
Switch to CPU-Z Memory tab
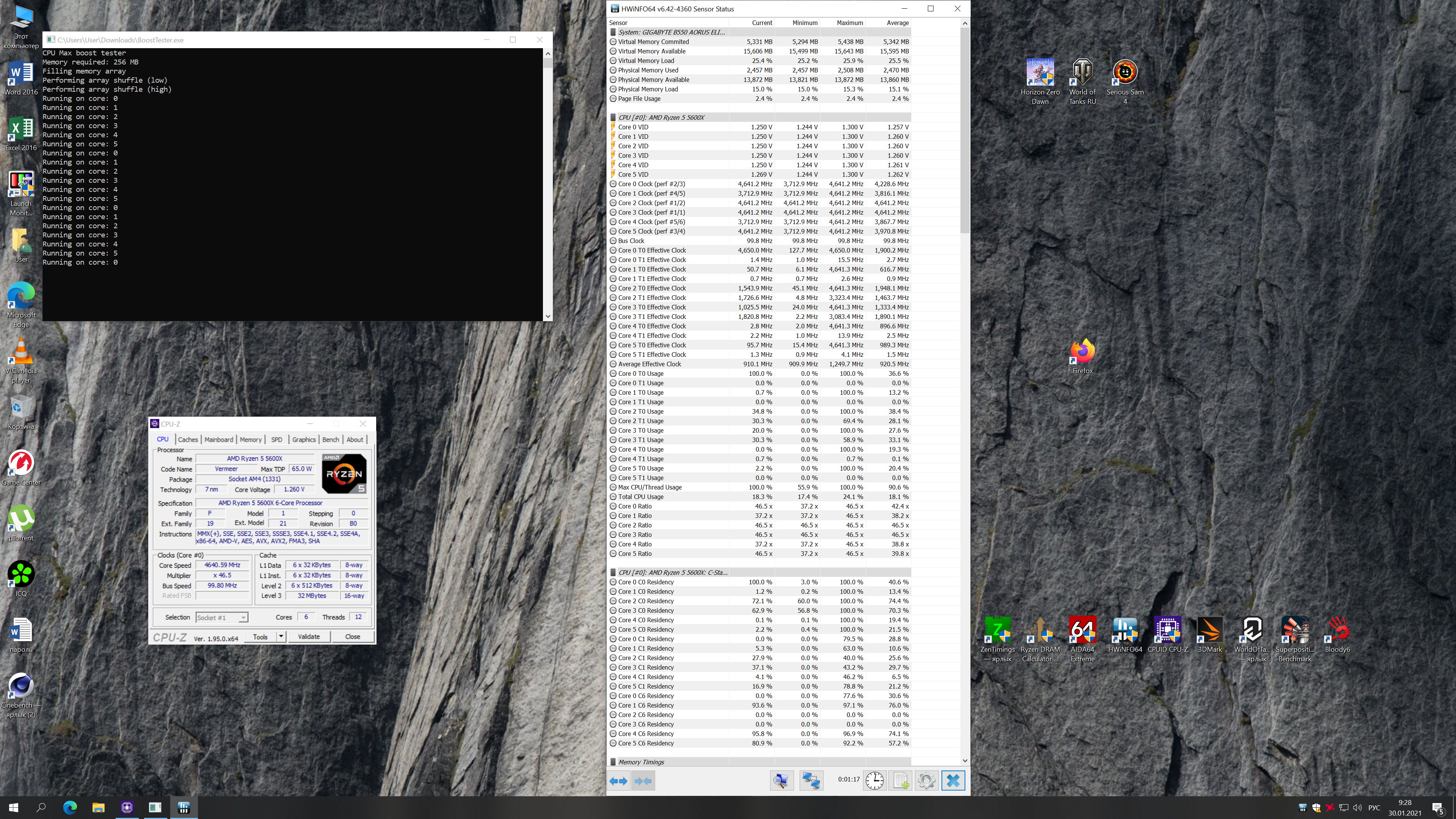tap(250, 440)
